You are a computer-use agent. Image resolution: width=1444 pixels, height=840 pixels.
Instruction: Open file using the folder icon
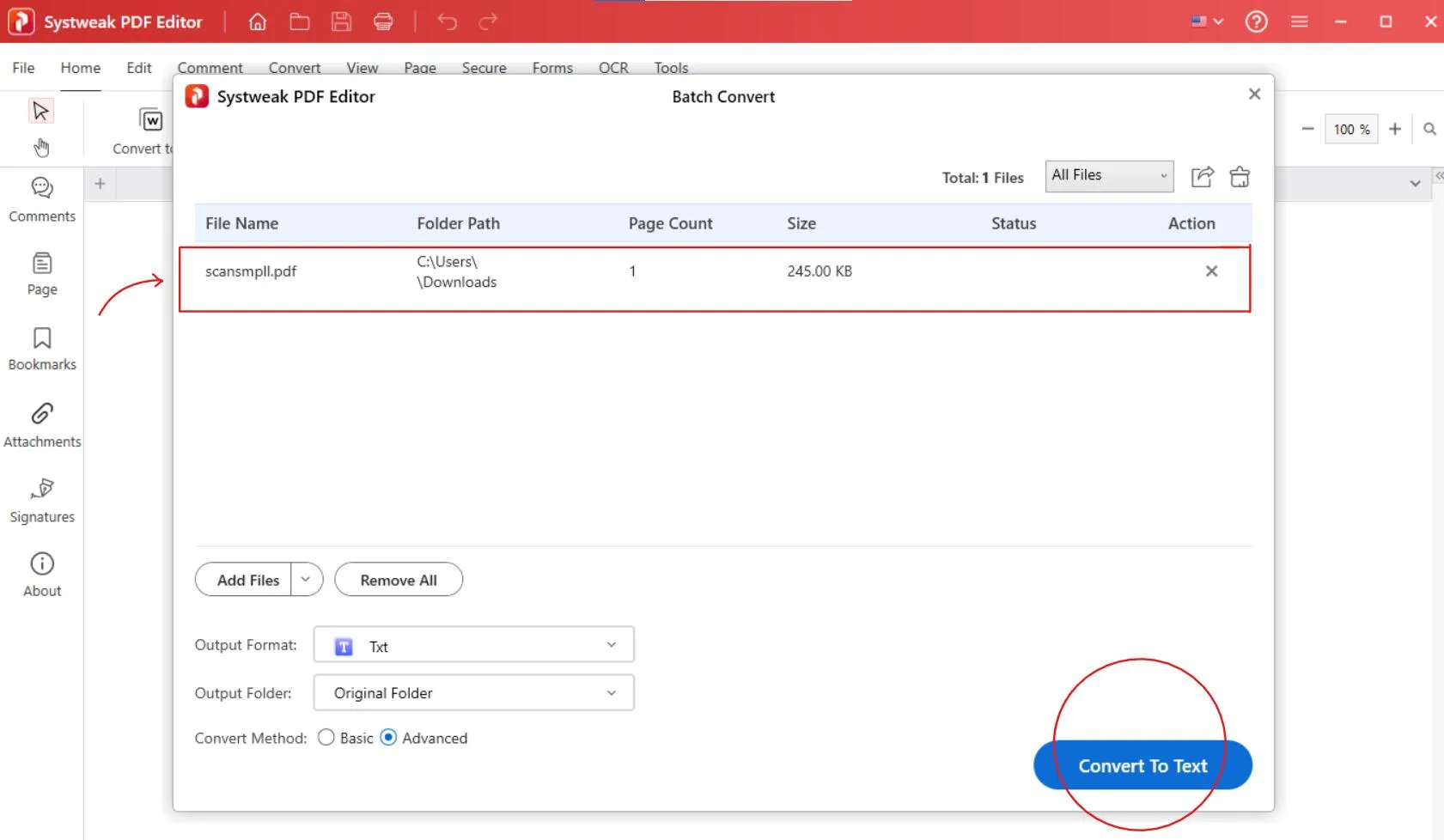tap(299, 22)
